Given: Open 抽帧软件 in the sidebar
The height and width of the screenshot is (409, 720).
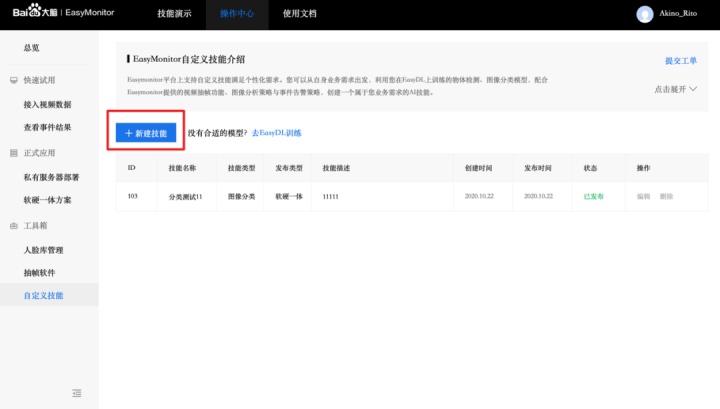Looking at the screenshot, I should 39,273.
